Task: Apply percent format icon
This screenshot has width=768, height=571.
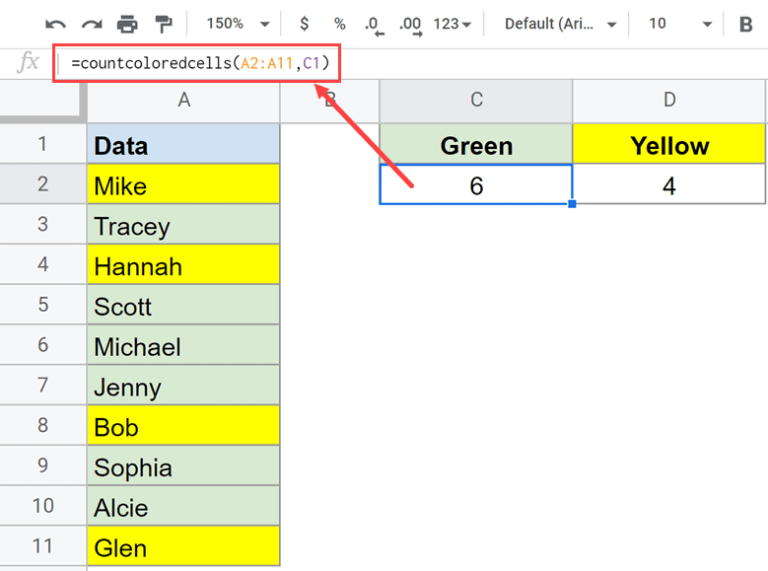Action: coord(339,23)
